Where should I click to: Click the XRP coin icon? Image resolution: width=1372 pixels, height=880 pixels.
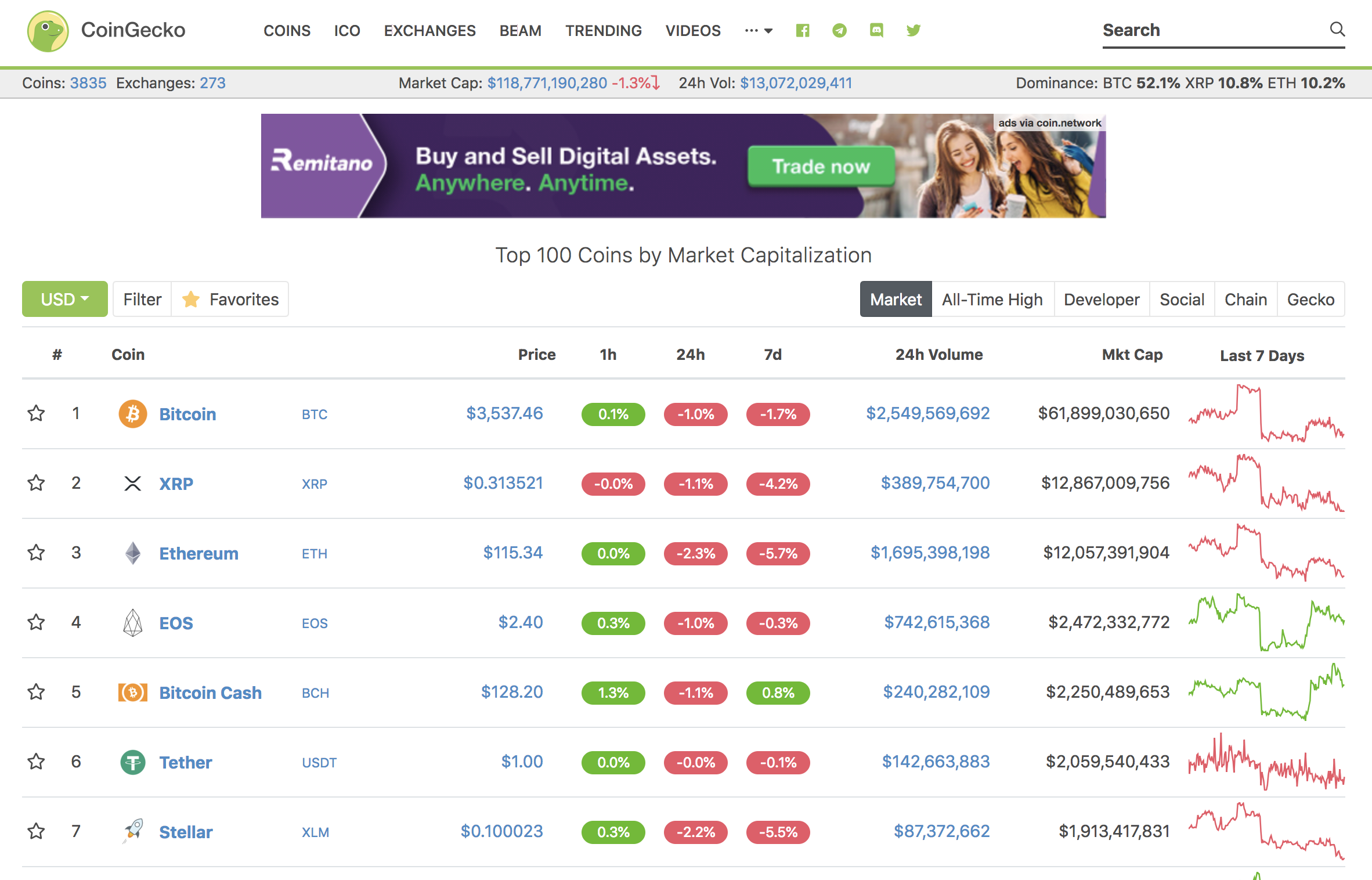(x=133, y=484)
